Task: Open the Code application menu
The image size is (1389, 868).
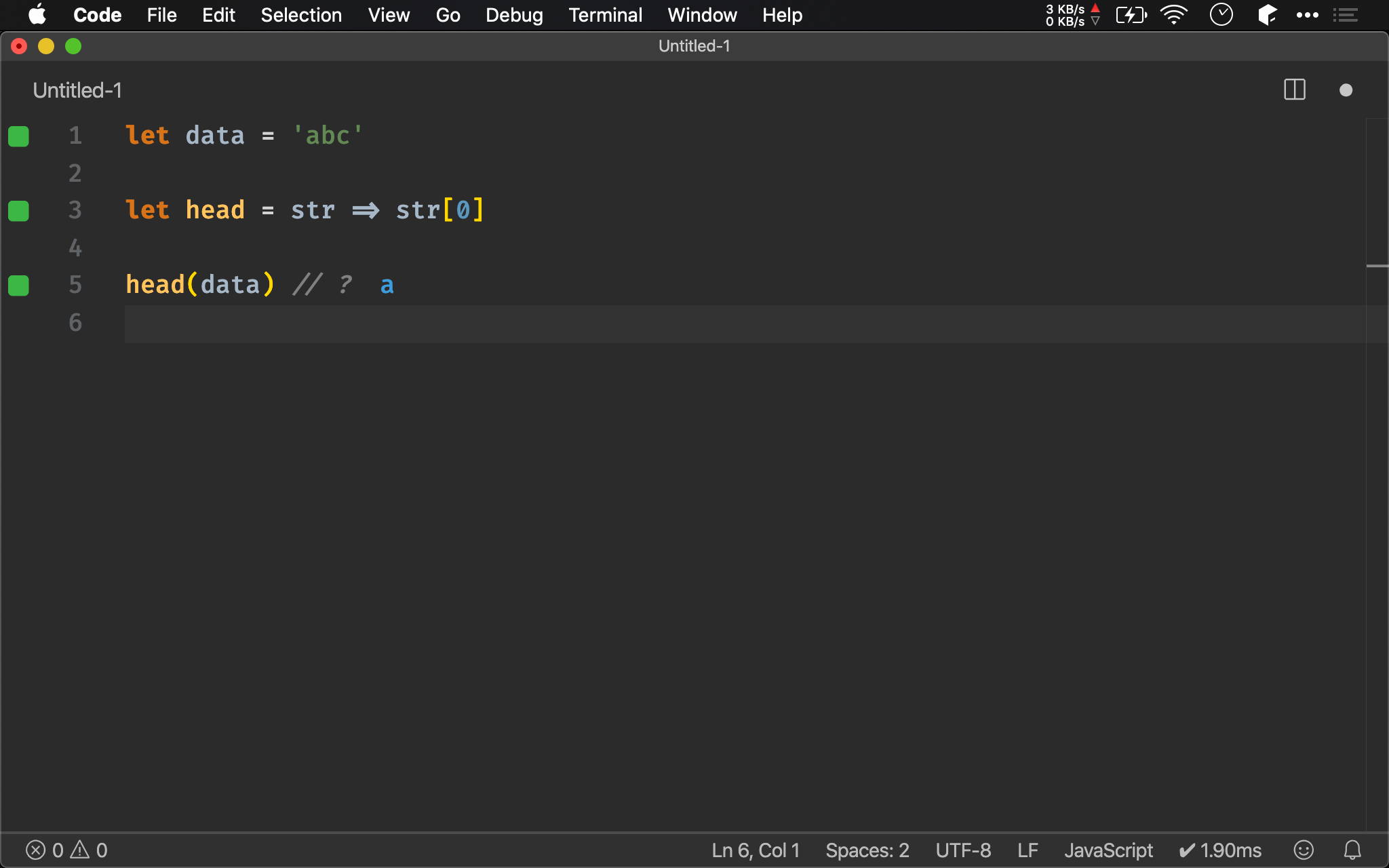Action: pos(98,15)
